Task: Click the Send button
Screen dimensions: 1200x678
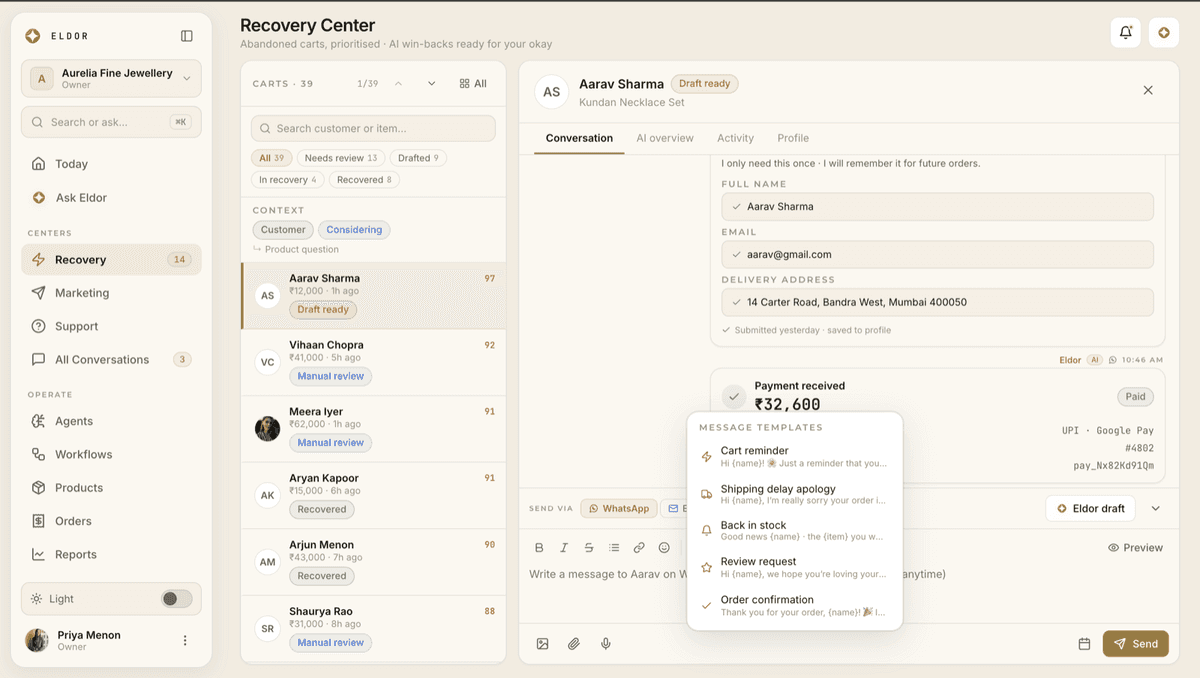Action: 1136,644
